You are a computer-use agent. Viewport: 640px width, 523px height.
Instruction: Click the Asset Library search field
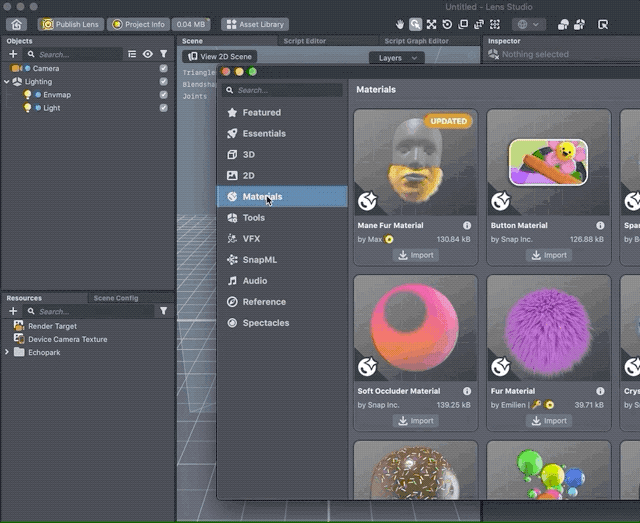pos(285,90)
